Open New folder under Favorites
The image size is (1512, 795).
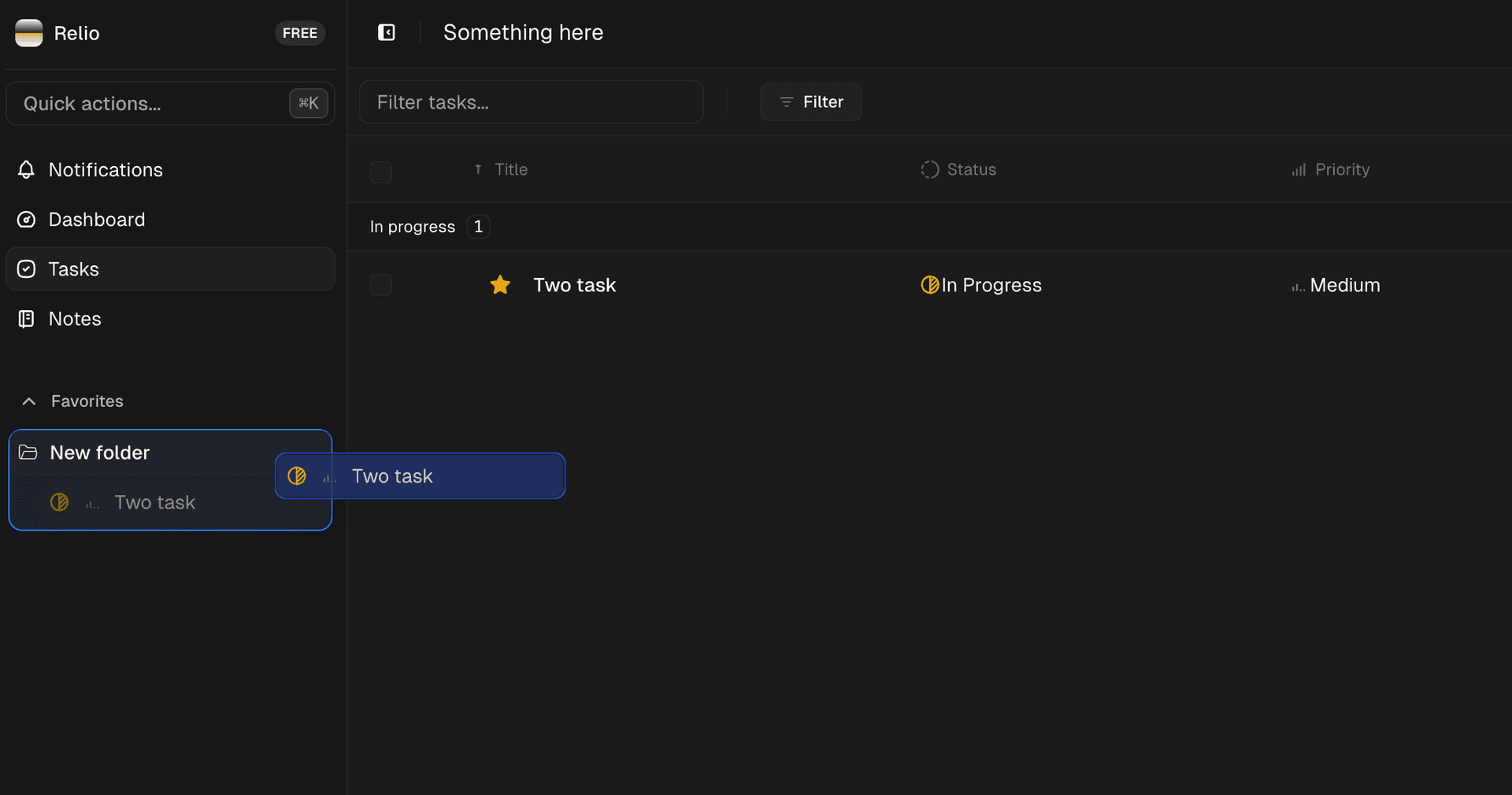click(x=99, y=452)
